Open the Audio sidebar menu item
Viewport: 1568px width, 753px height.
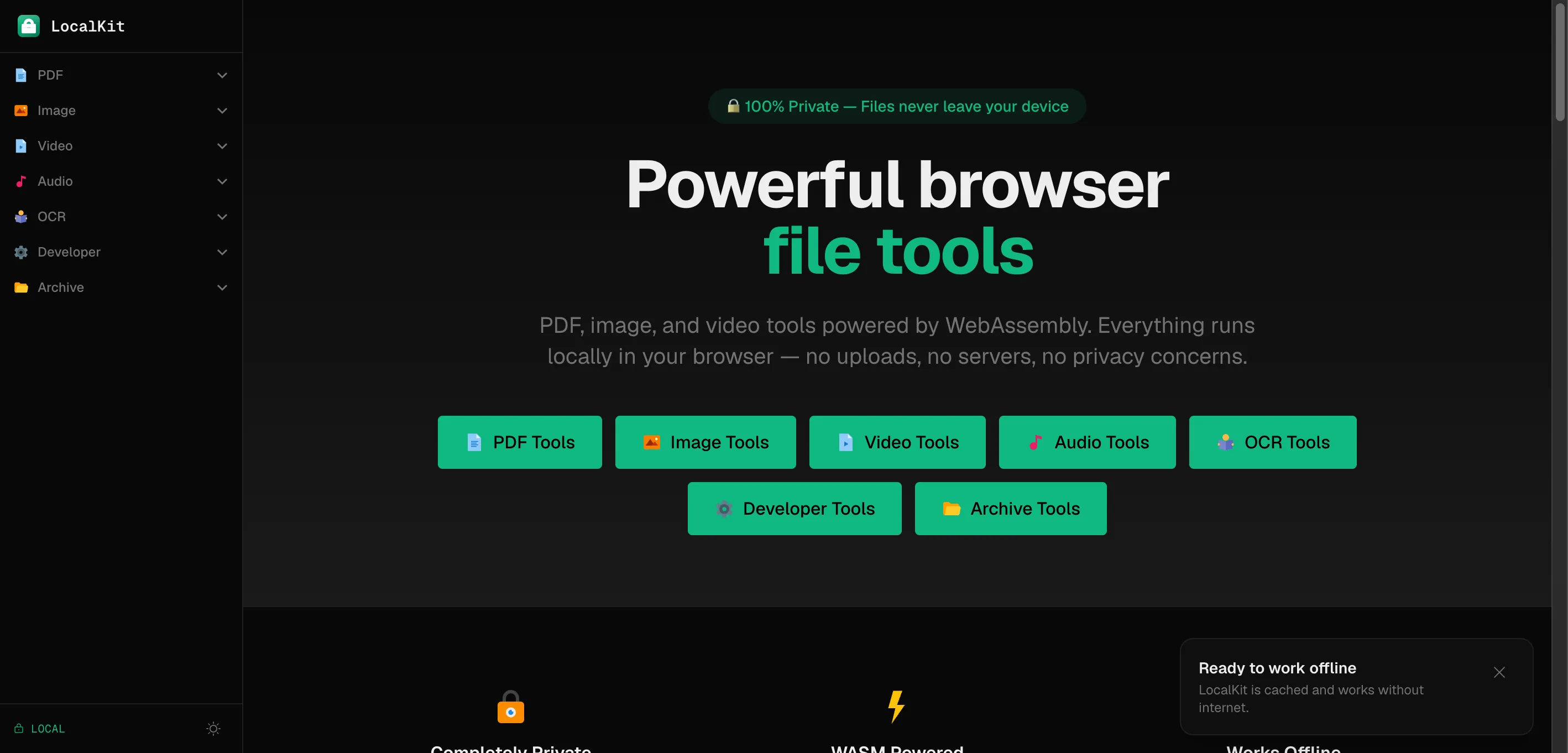coord(121,181)
